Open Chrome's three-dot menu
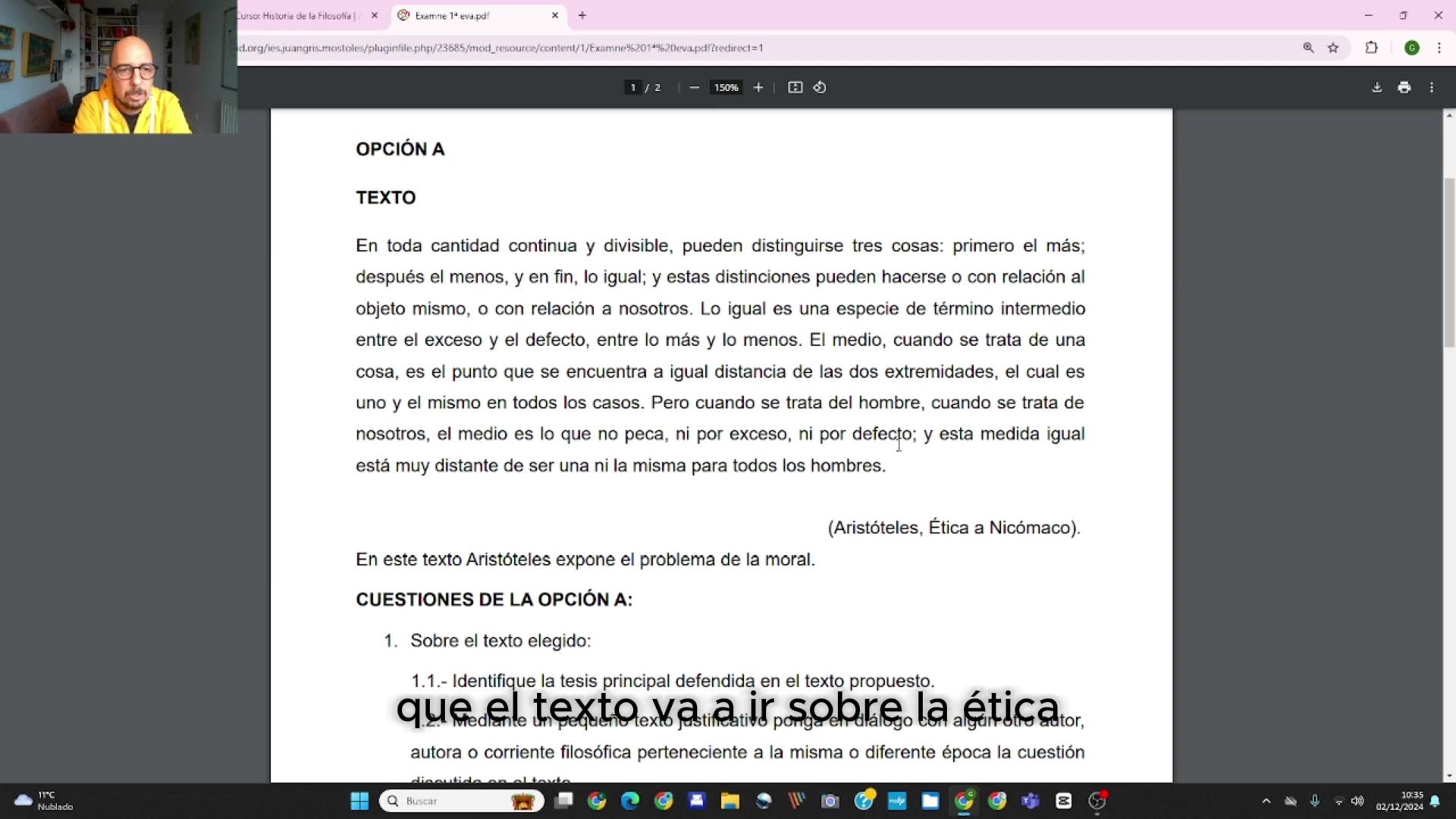The width and height of the screenshot is (1456, 819). tap(1439, 48)
